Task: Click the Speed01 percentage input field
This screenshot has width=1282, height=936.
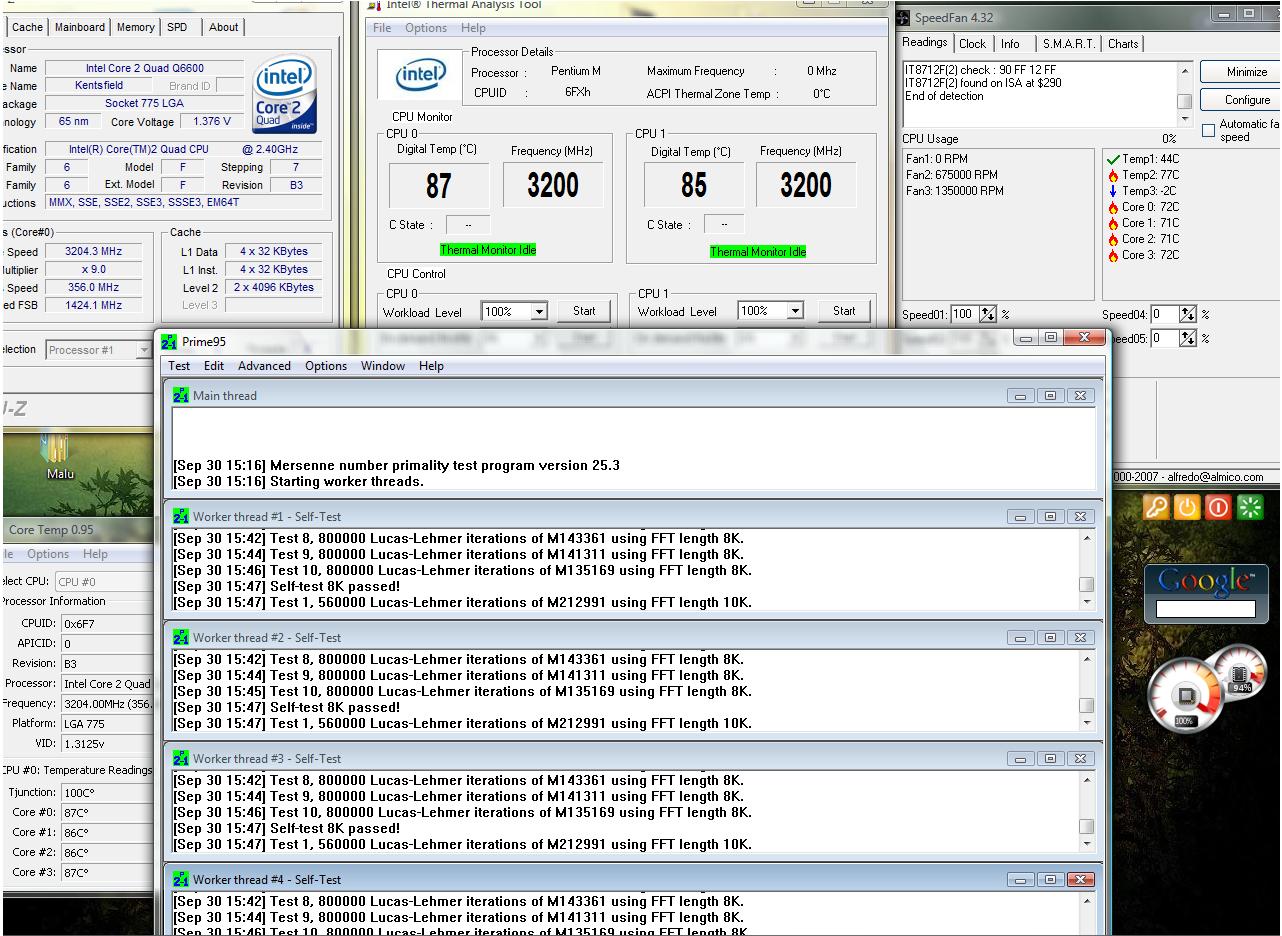Action: click(x=963, y=314)
